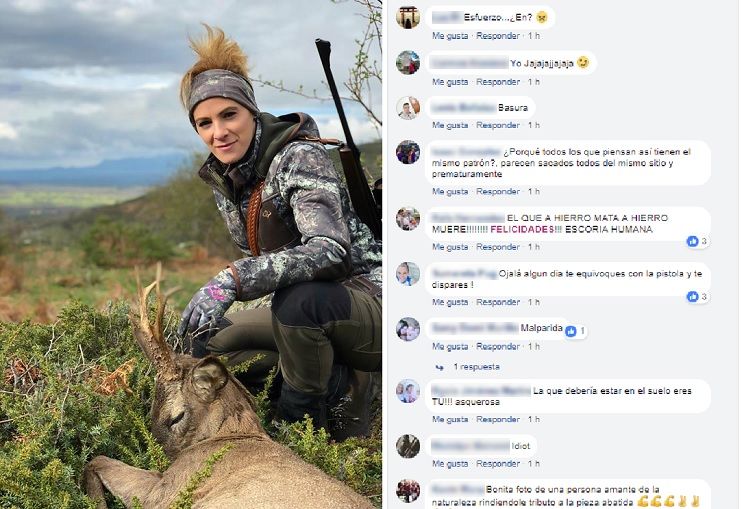The image size is (744, 509).
Task: Click "Responder" under "La que debería" comment
Action: [x=498, y=420]
